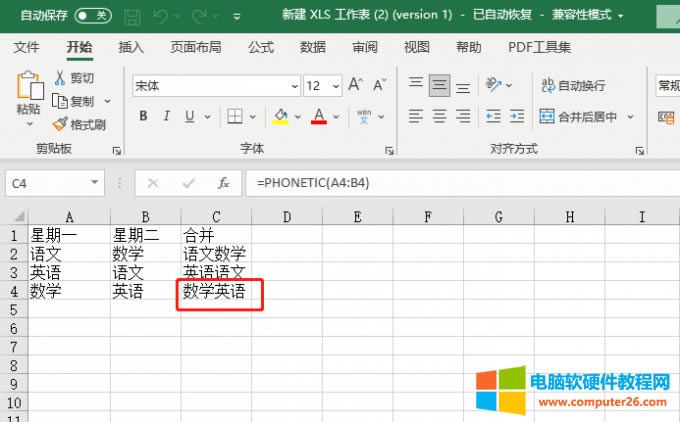The image size is (680, 422).
Task: Switch to the 公式 tab
Action: tap(261, 47)
